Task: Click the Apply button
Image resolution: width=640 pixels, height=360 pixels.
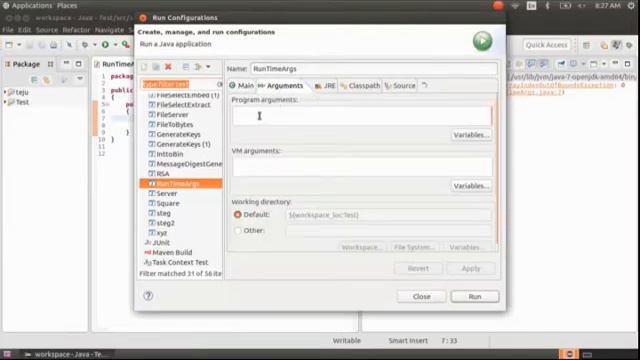Action: point(471,268)
